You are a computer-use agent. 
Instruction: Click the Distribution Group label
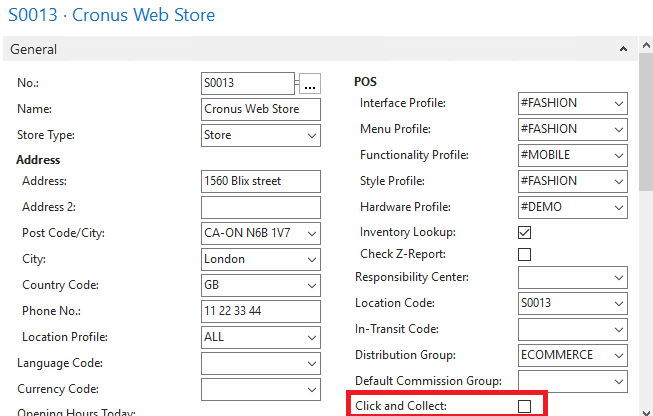(x=405, y=355)
